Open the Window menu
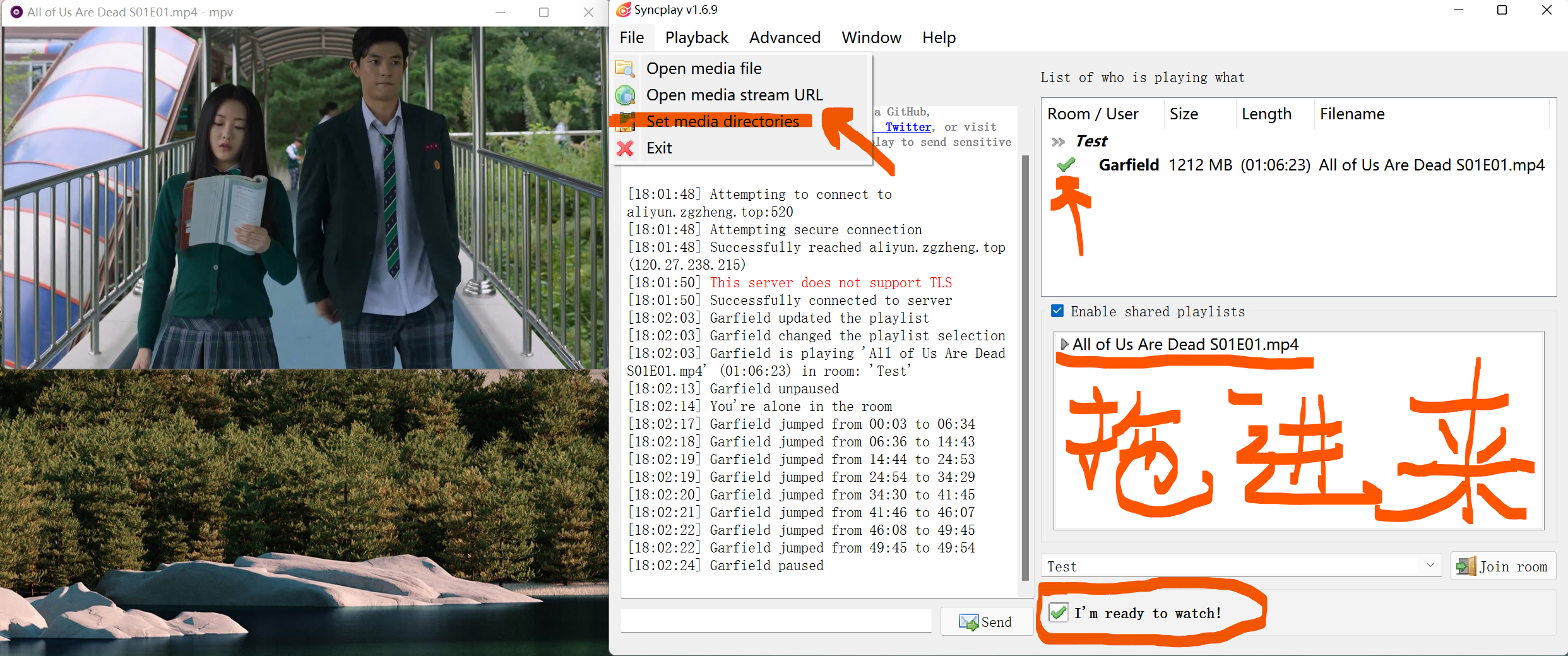The width and height of the screenshot is (1568, 656). 871,37
